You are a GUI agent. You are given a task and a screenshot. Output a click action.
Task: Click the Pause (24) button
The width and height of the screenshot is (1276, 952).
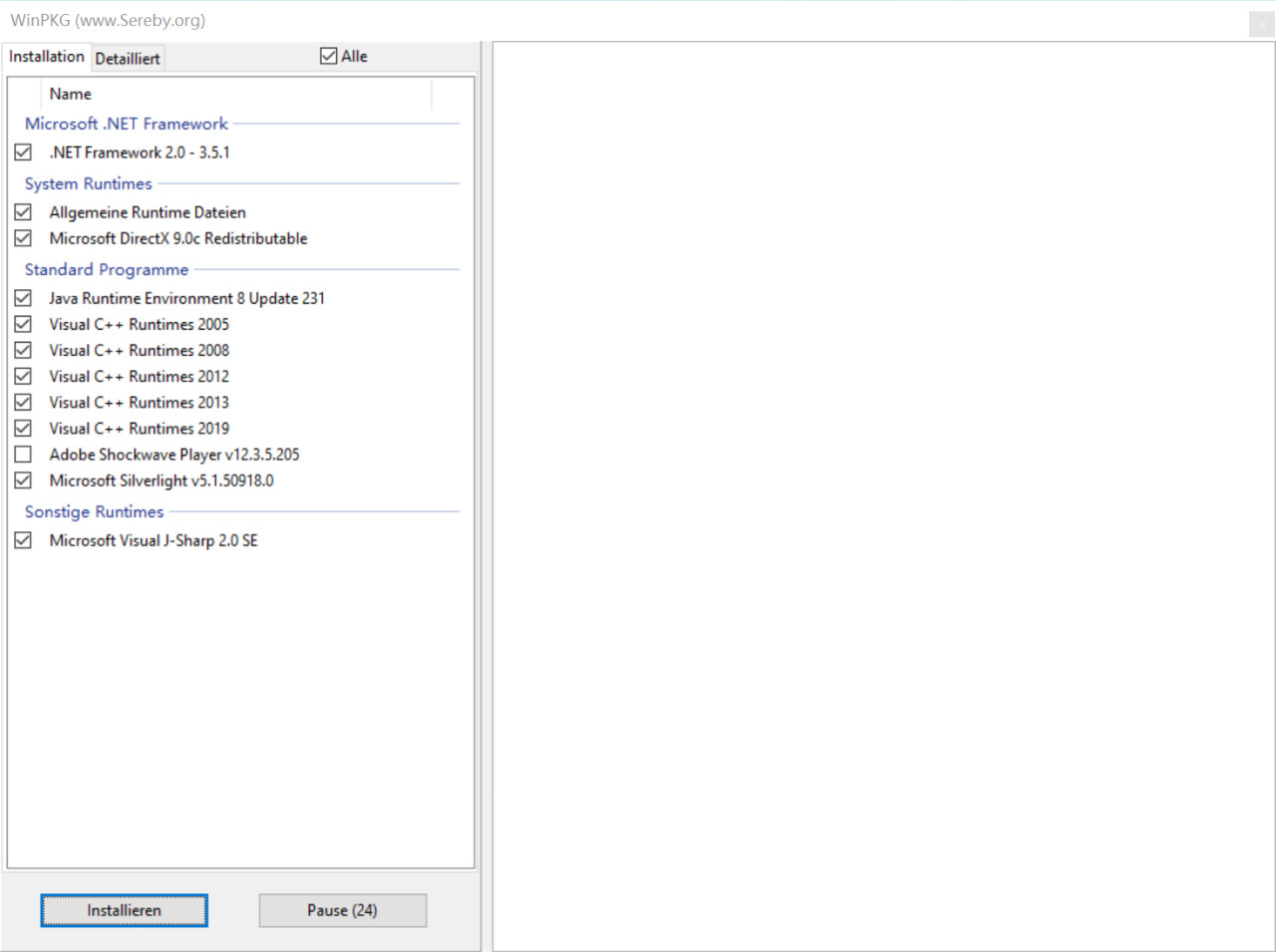(x=342, y=910)
